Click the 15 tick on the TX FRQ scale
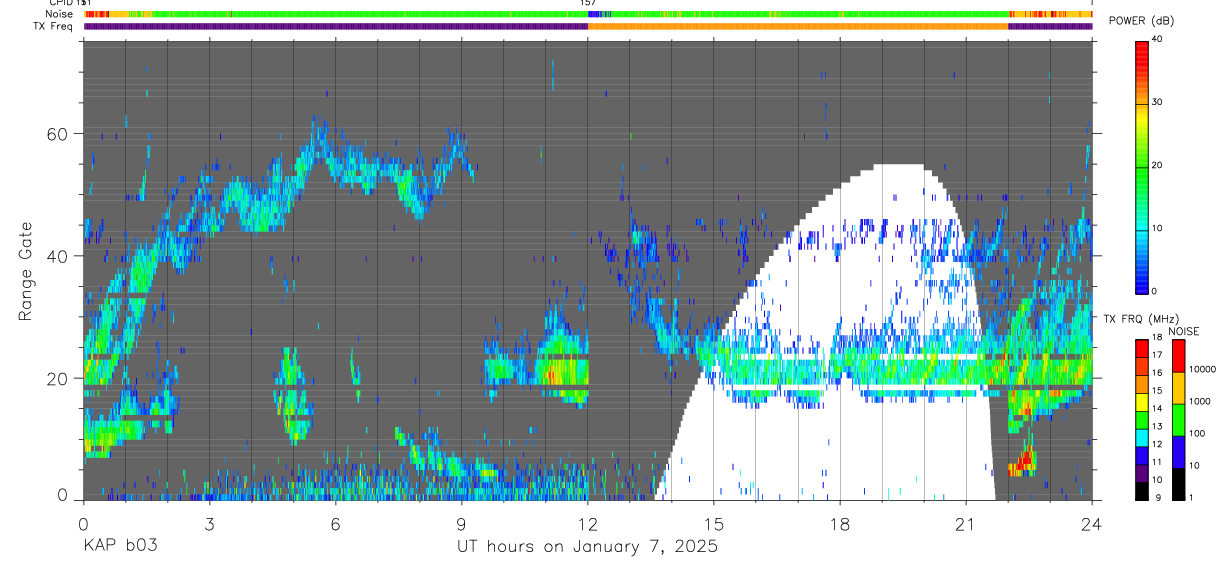 pyautogui.click(x=1157, y=390)
